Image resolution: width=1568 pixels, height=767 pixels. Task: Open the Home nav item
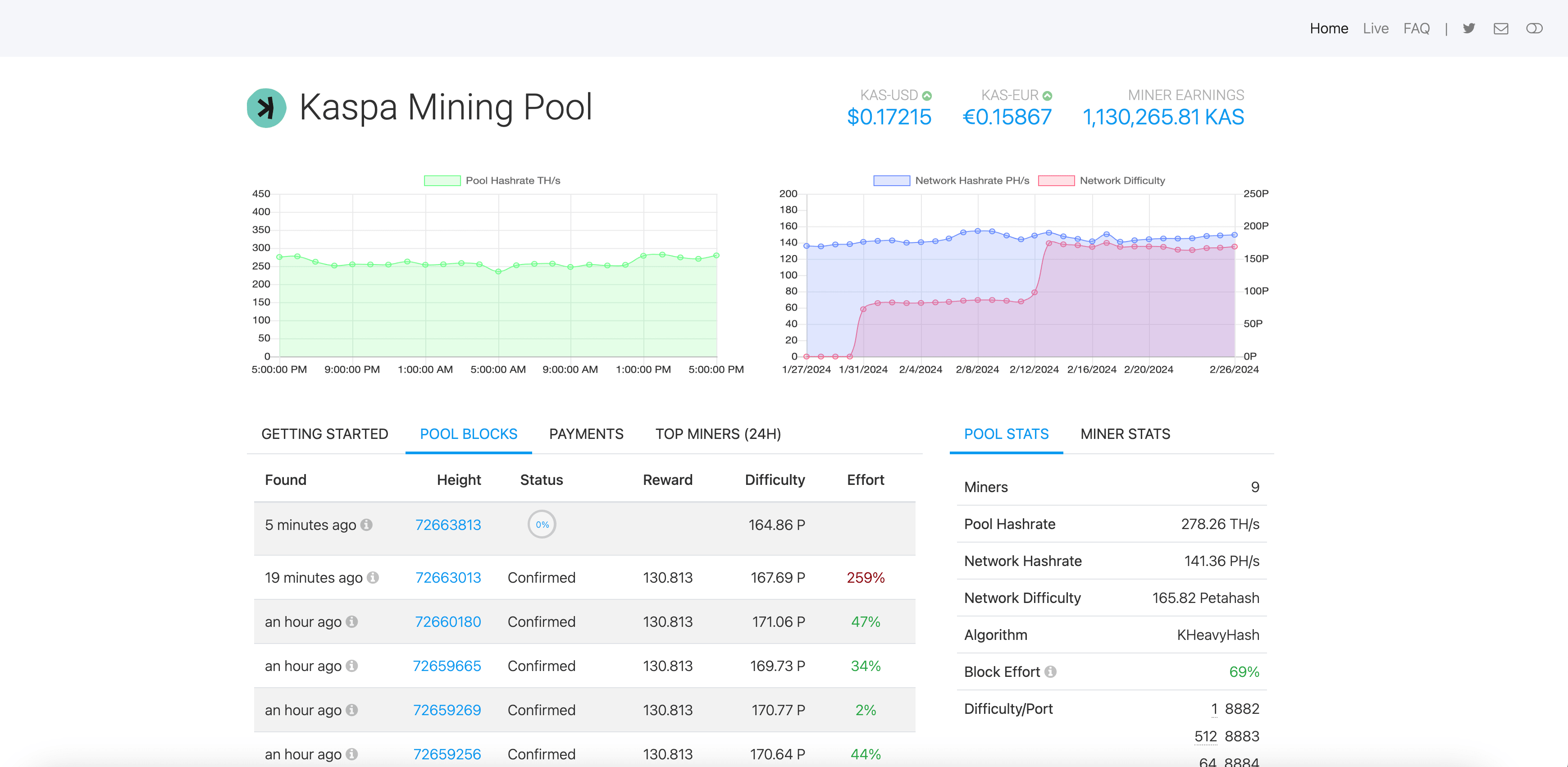[x=1329, y=28]
